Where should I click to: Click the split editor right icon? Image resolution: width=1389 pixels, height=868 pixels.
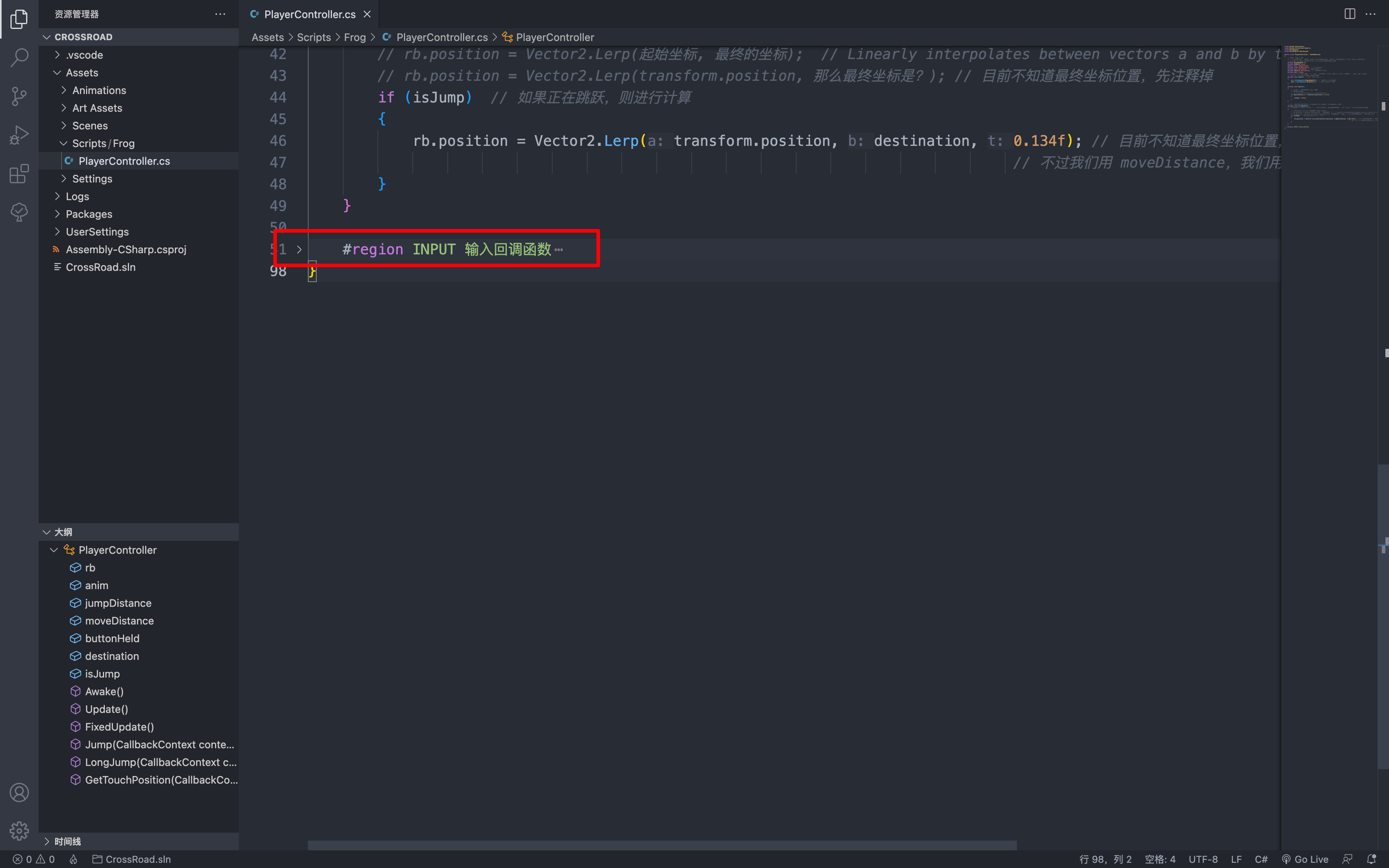point(1350,14)
